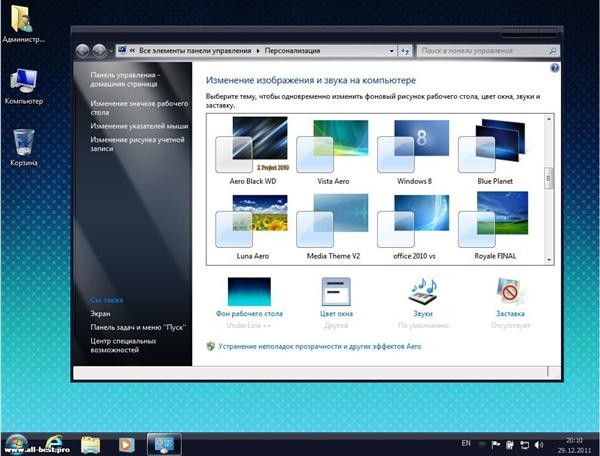Screen dimensions: 600x456
Task: Click the shield icon beside the Aero troubleshooting link
Action: tap(210, 346)
